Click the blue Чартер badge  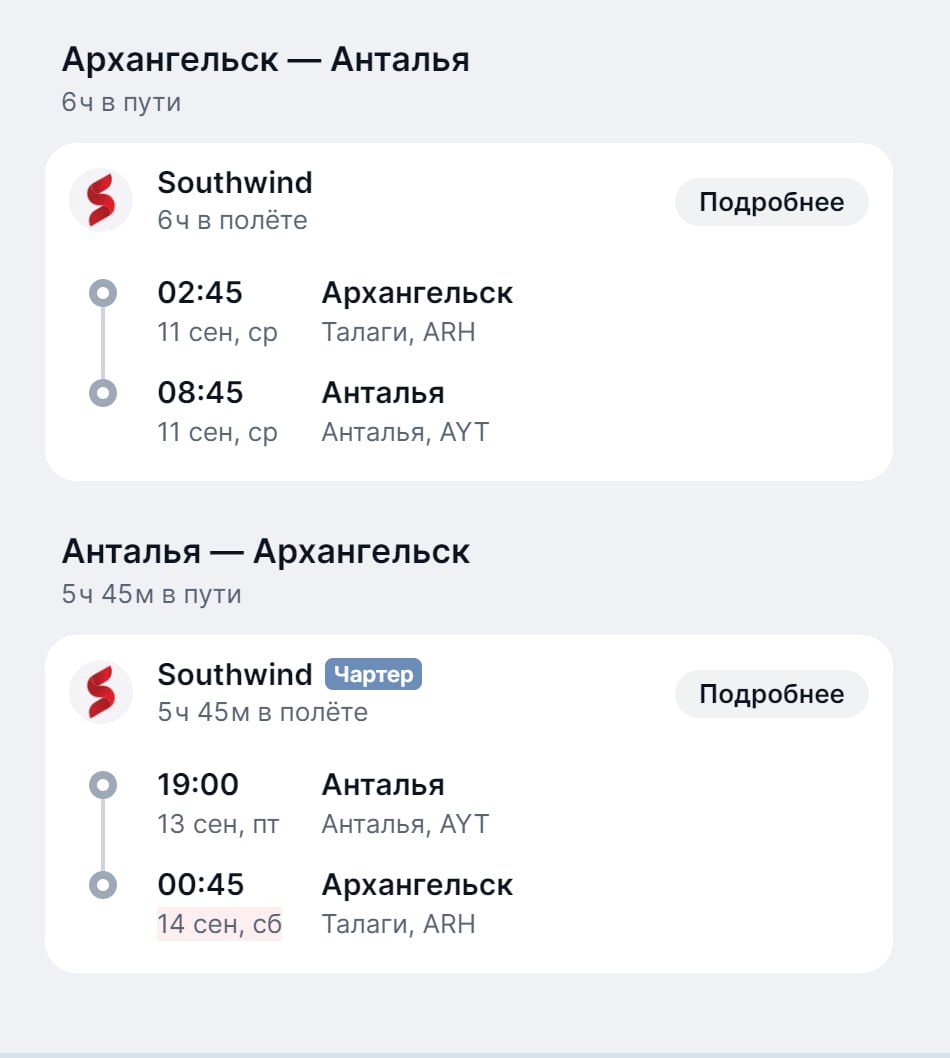tap(373, 674)
